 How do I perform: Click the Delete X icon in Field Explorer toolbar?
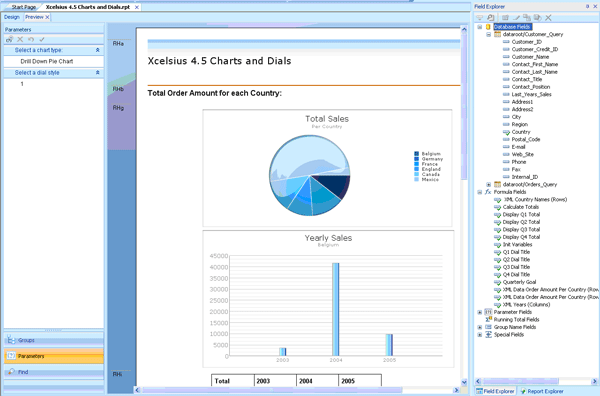tap(548, 18)
